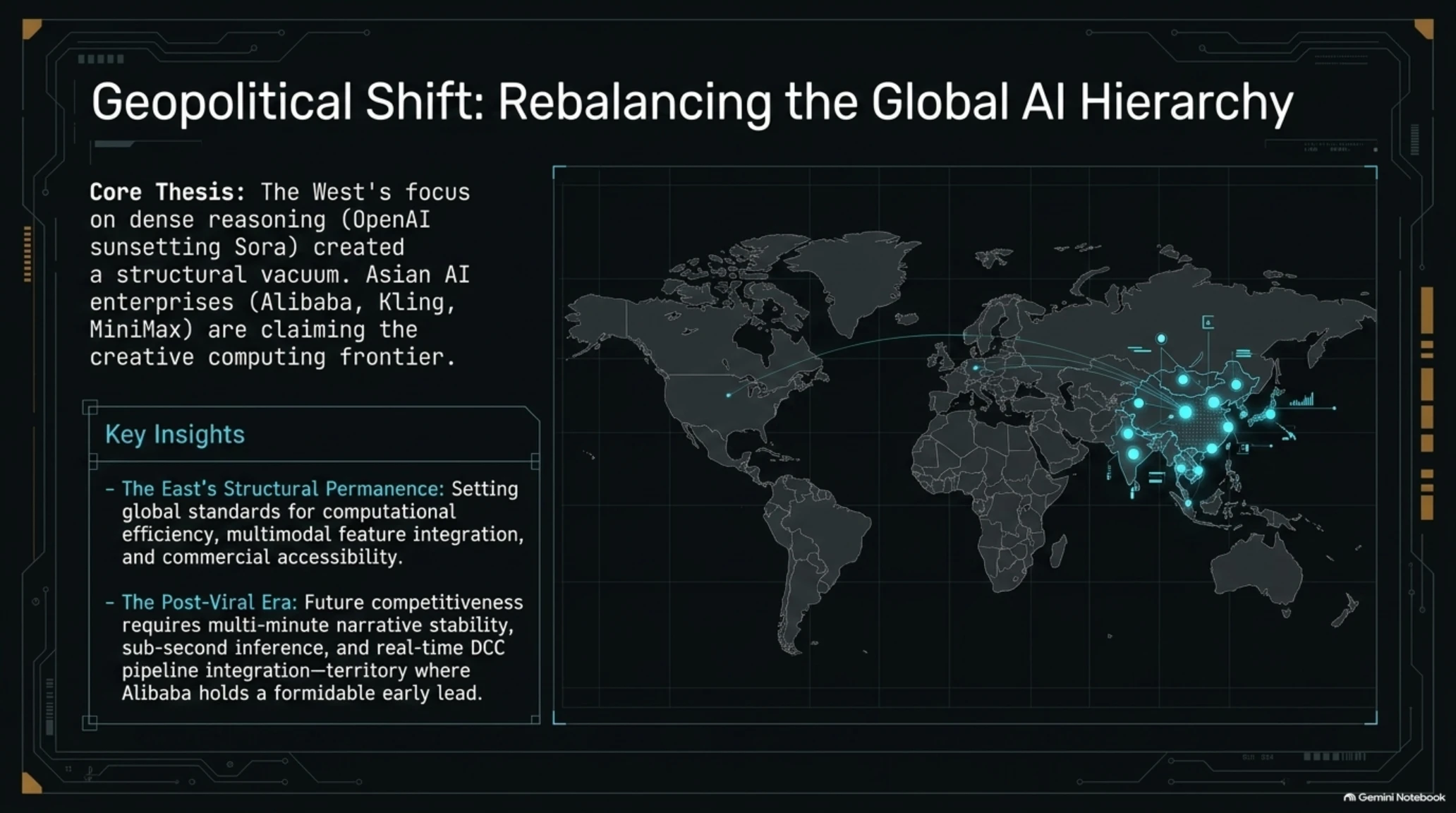Click the slide title "Geopolitical Shift: Rebalancing the Global AI Hierarchy"

tap(692, 103)
